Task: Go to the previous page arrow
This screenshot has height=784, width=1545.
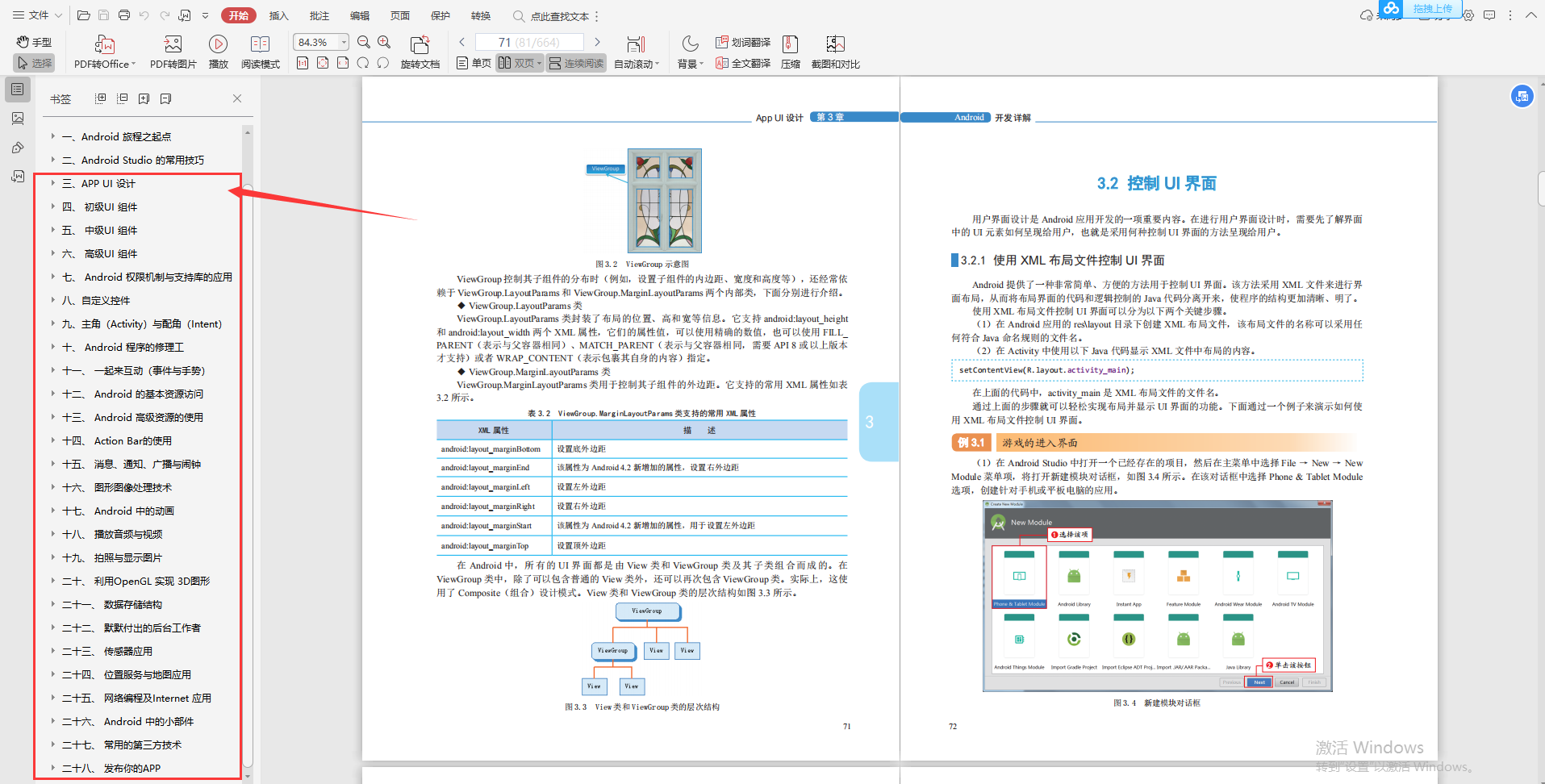Action: 461,42
